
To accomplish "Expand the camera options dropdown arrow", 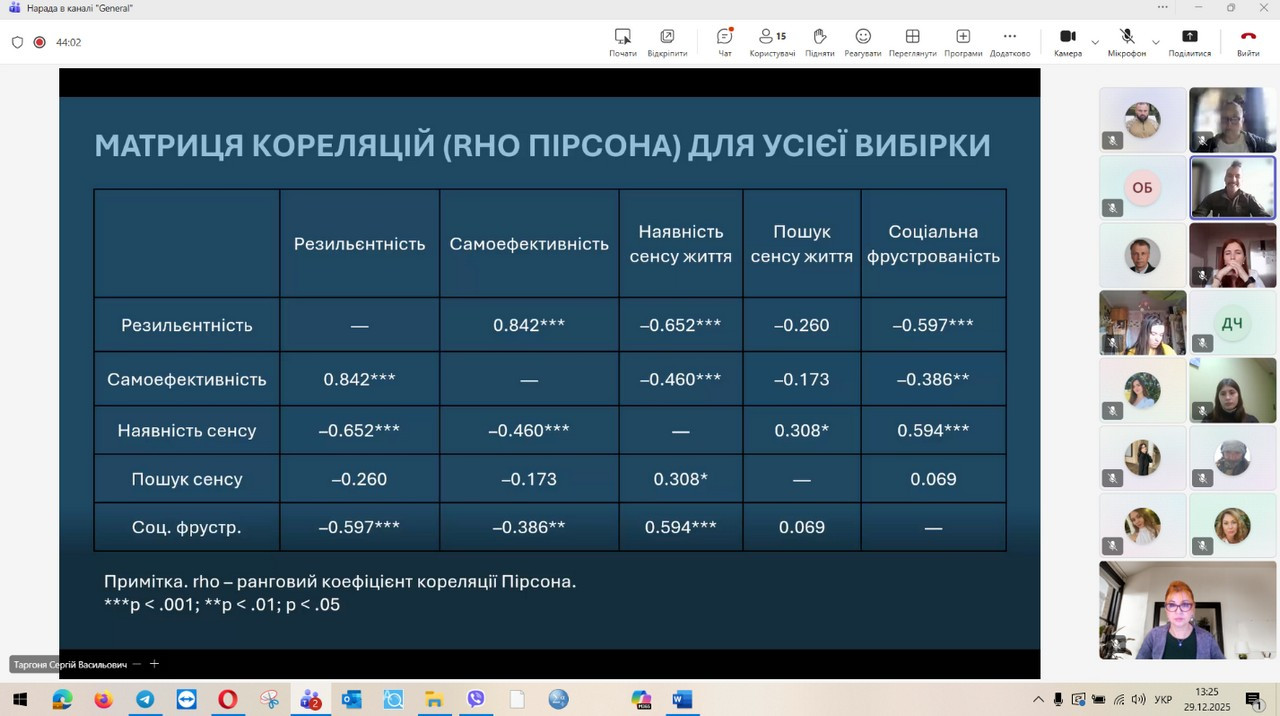I will (x=1095, y=42).
